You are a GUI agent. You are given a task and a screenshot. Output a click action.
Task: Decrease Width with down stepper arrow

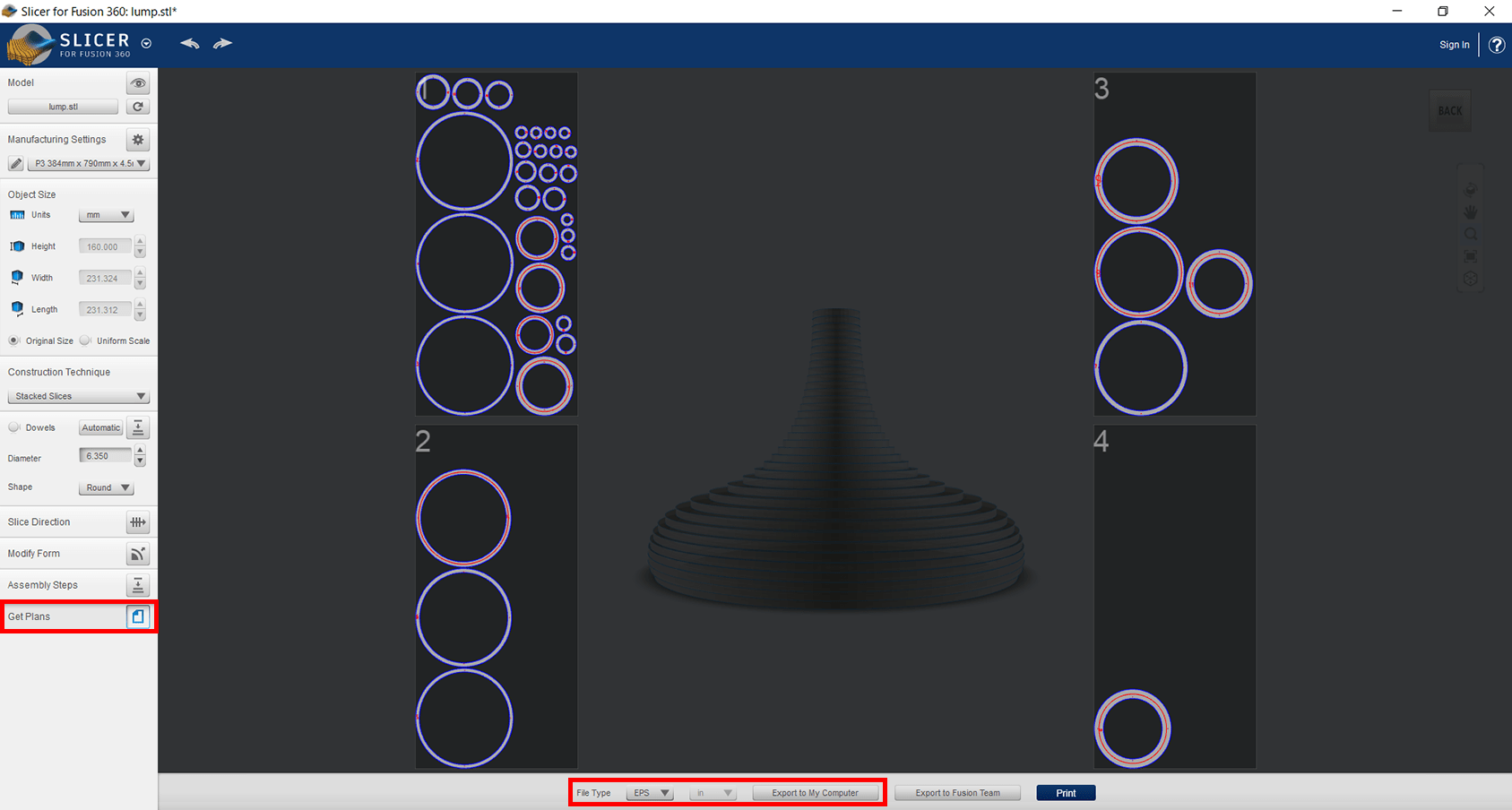click(x=140, y=284)
